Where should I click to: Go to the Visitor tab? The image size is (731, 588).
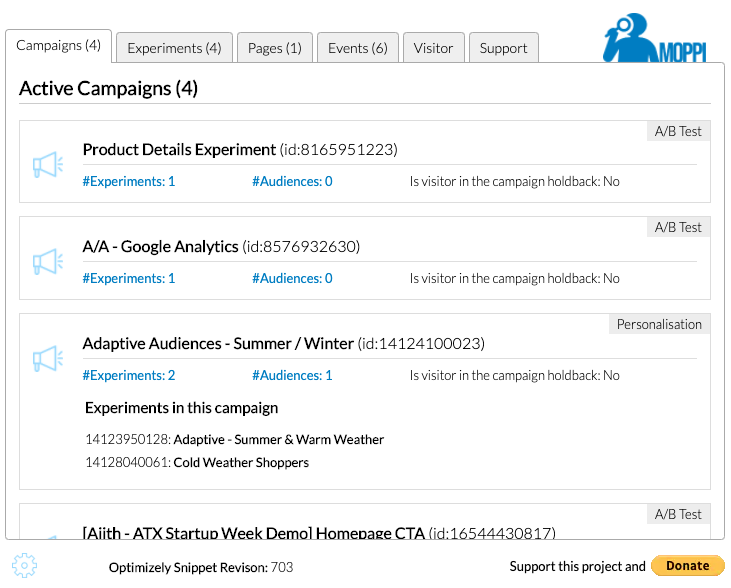pyautogui.click(x=434, y=48)
